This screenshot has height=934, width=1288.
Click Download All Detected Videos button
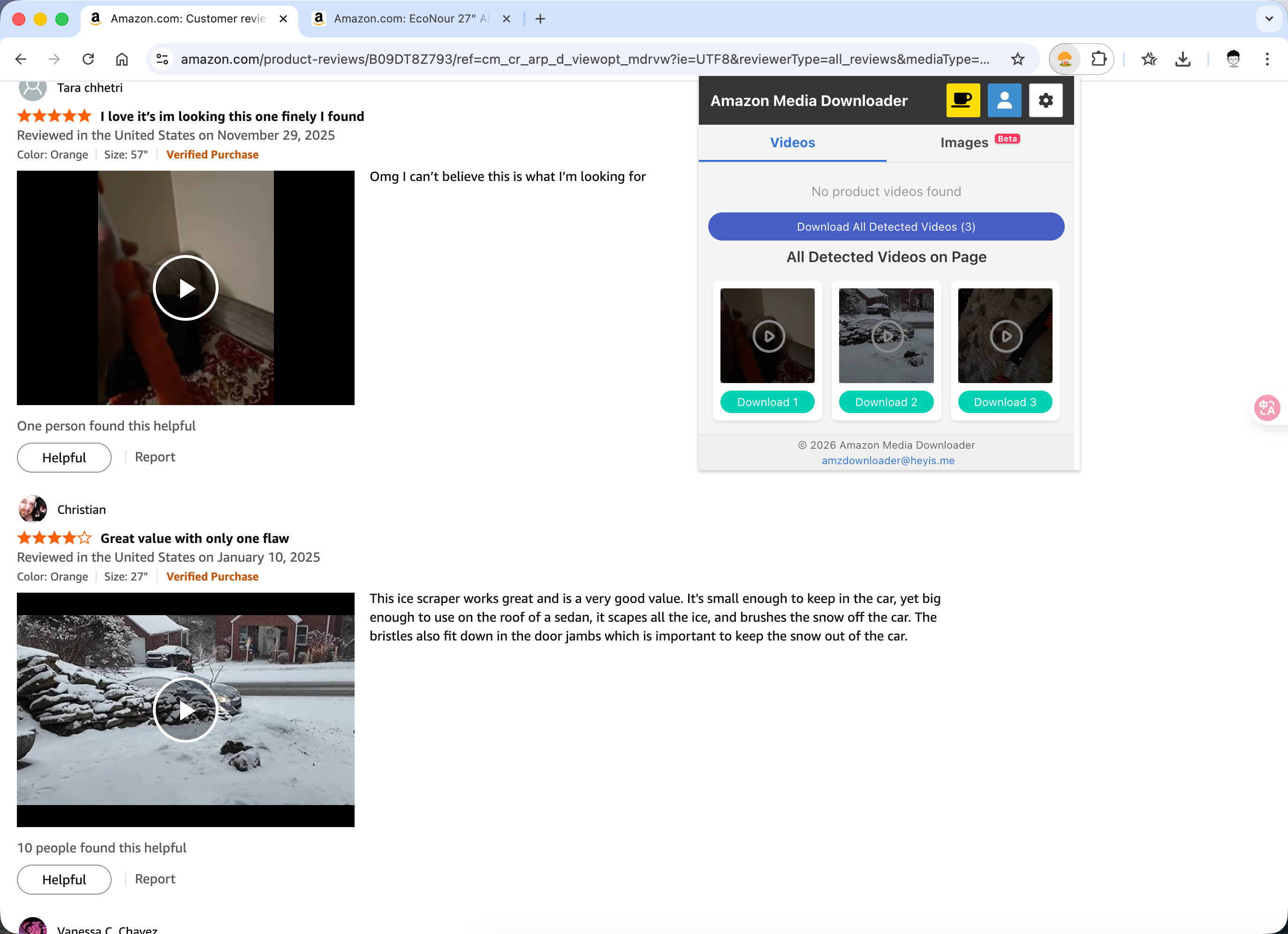tap(886, 226)
